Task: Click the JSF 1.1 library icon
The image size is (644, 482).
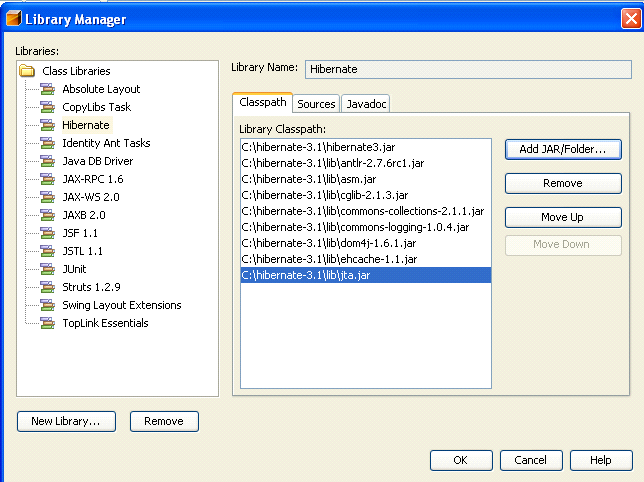Action: (x=48, y=233)
